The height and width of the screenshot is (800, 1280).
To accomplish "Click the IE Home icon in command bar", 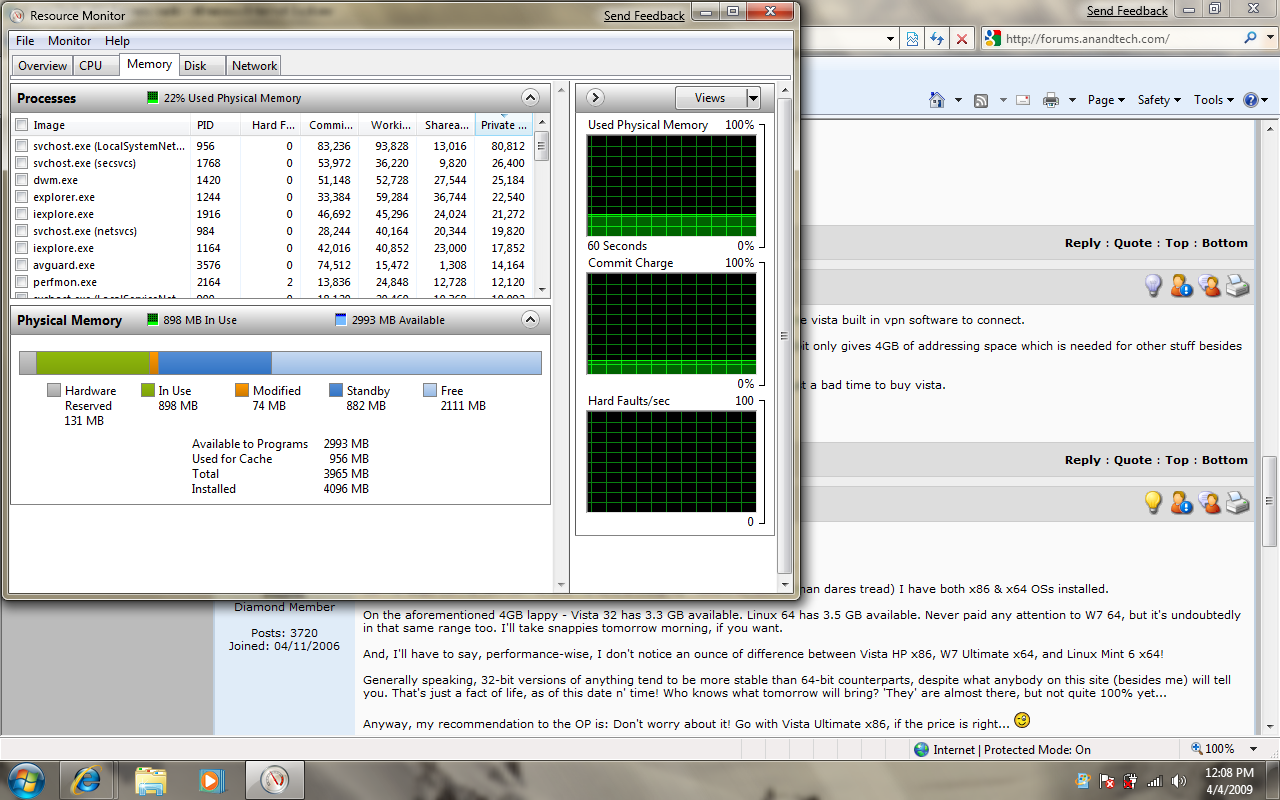I will click(937, 100).
